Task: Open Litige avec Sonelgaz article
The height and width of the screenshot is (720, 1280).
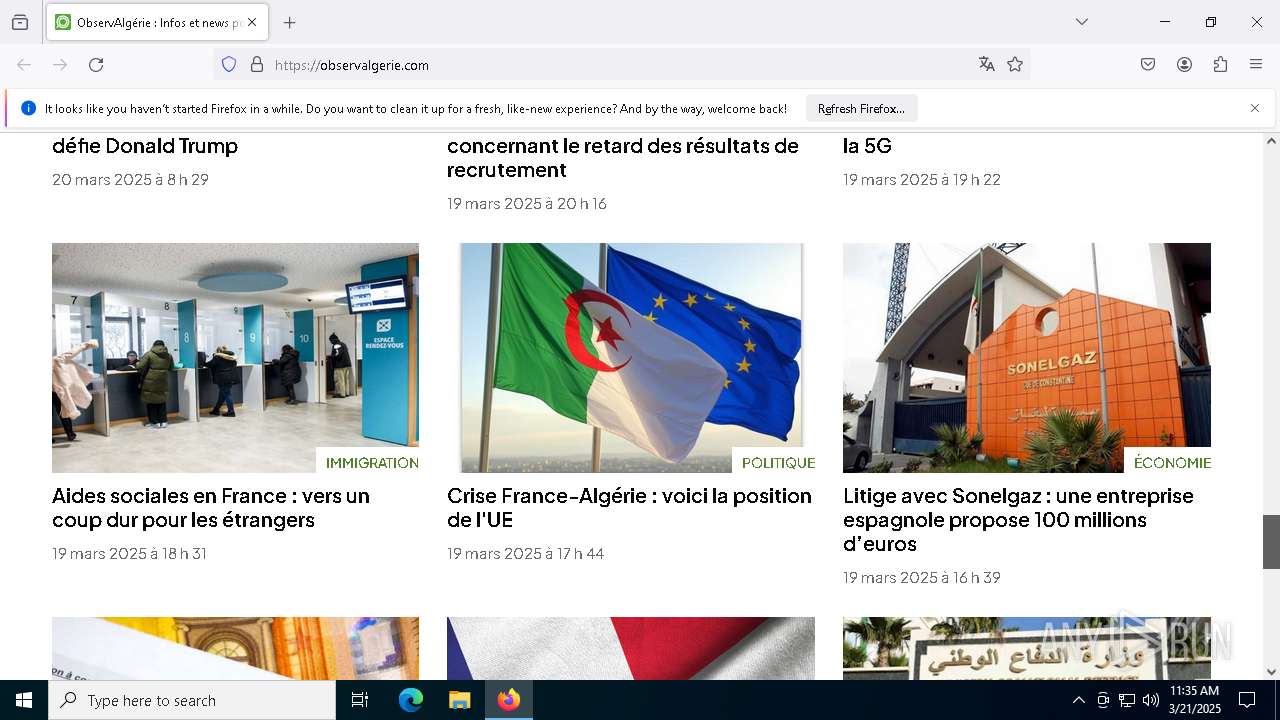Action: tap(1018, 520)
